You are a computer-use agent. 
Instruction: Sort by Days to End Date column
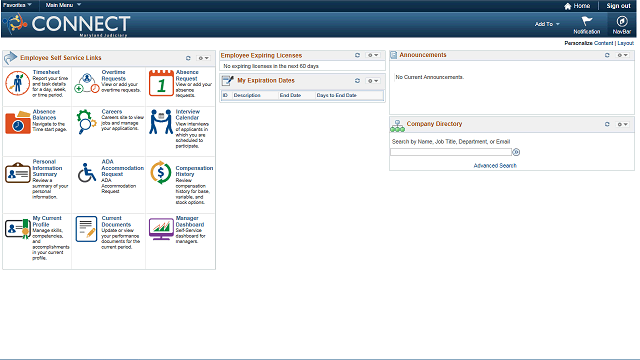click(337, 95)
